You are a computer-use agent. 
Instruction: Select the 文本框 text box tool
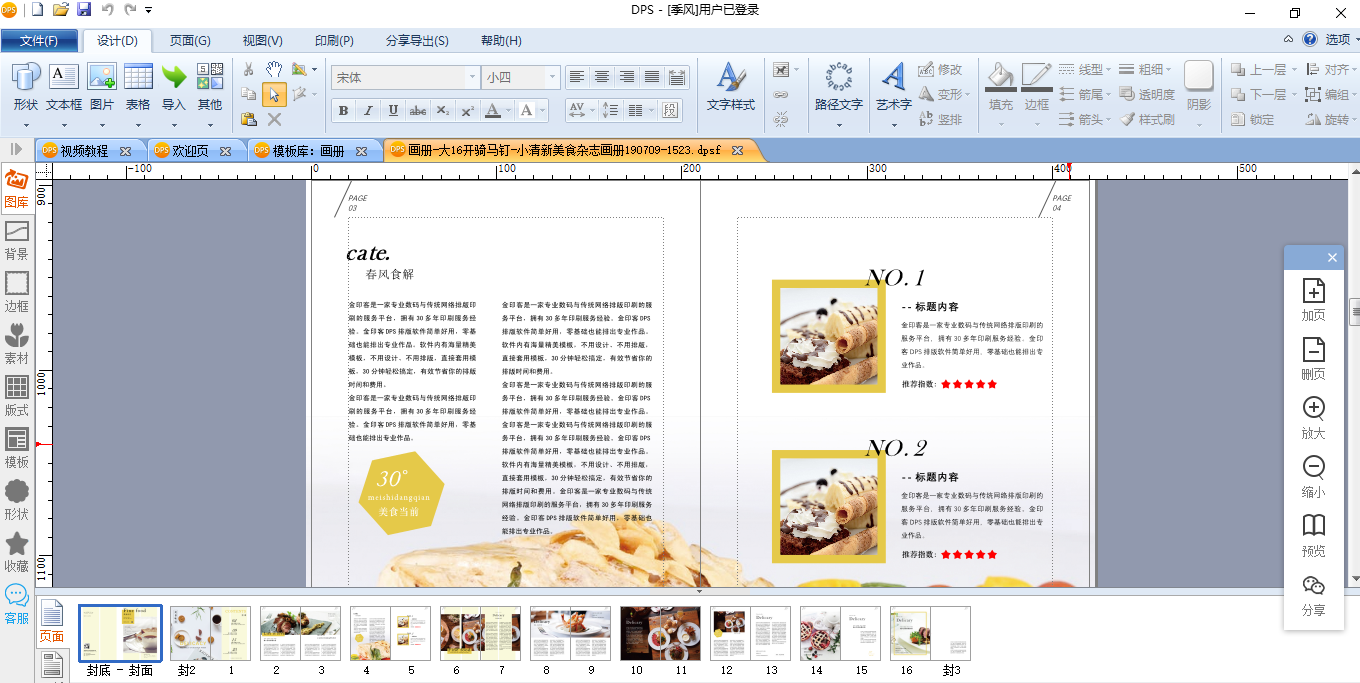click(x=64, y=87)
